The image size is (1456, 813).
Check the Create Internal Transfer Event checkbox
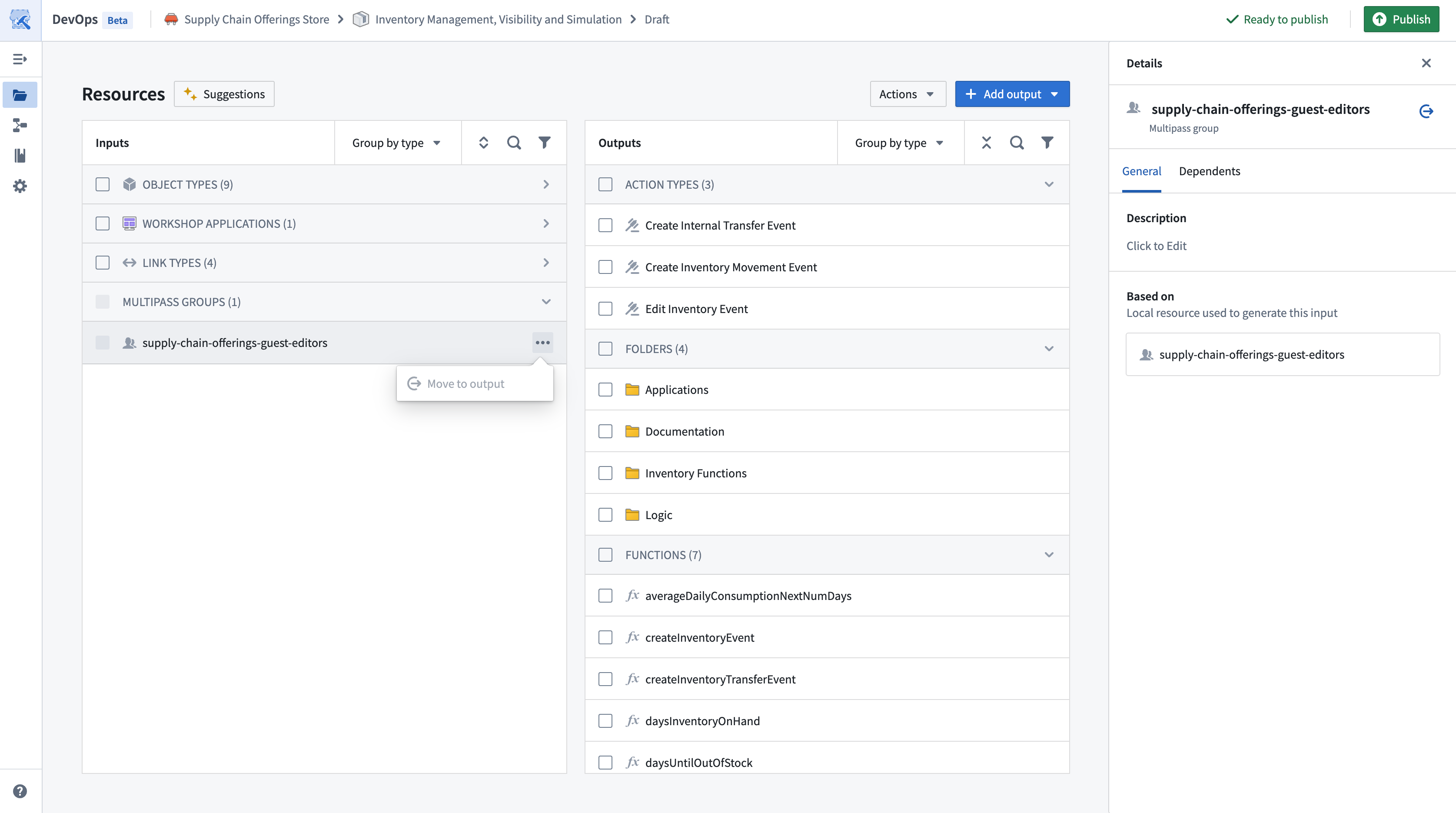(605, 226)
